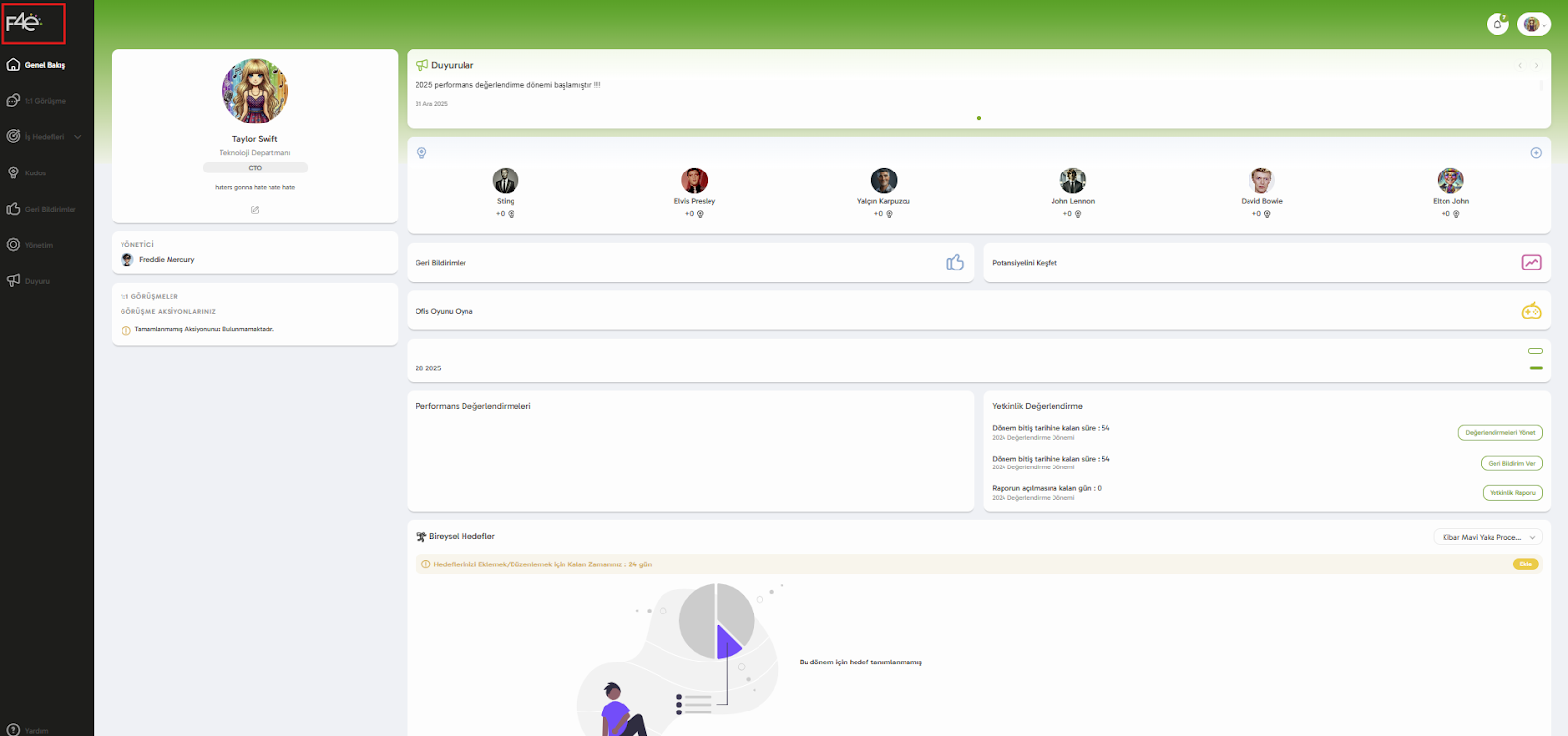
Task: Open the user avatar dropdown at top right
Action: (1534, 25)
